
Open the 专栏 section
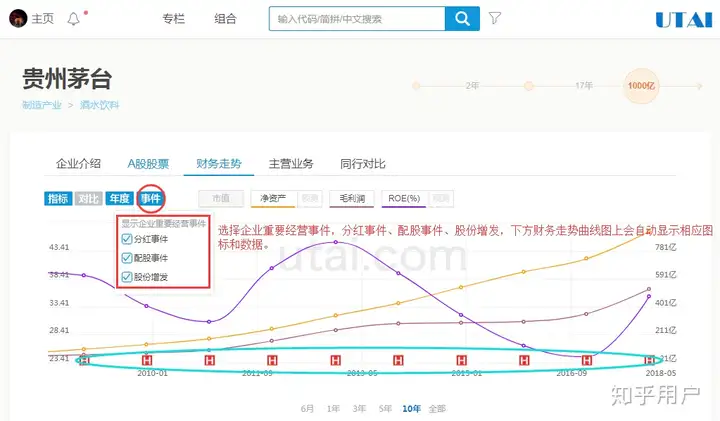tap(173, 18)
